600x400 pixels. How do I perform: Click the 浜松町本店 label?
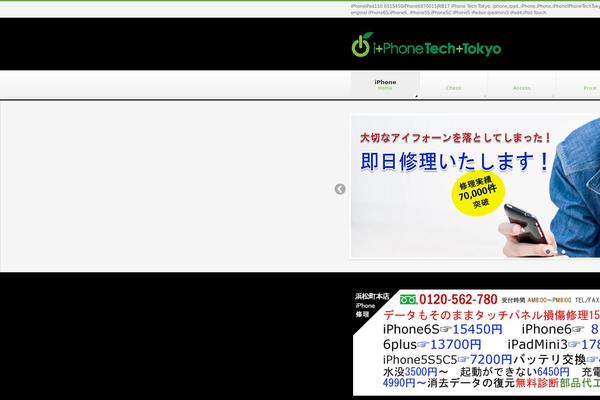(372, 296)
